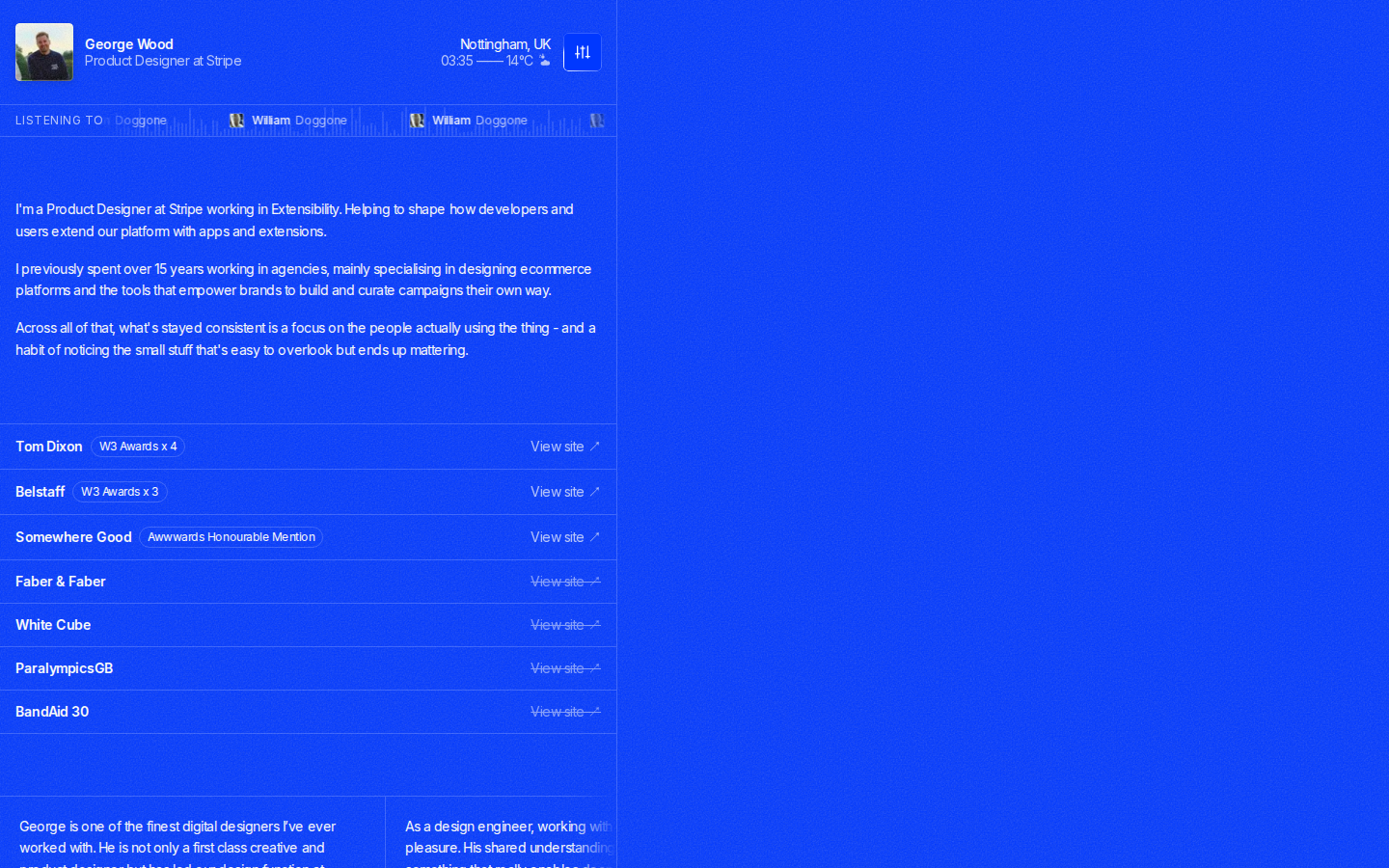Open Belstaff View site link
This screenshot has height=868, width=1389.
click(x=565, y=492)
